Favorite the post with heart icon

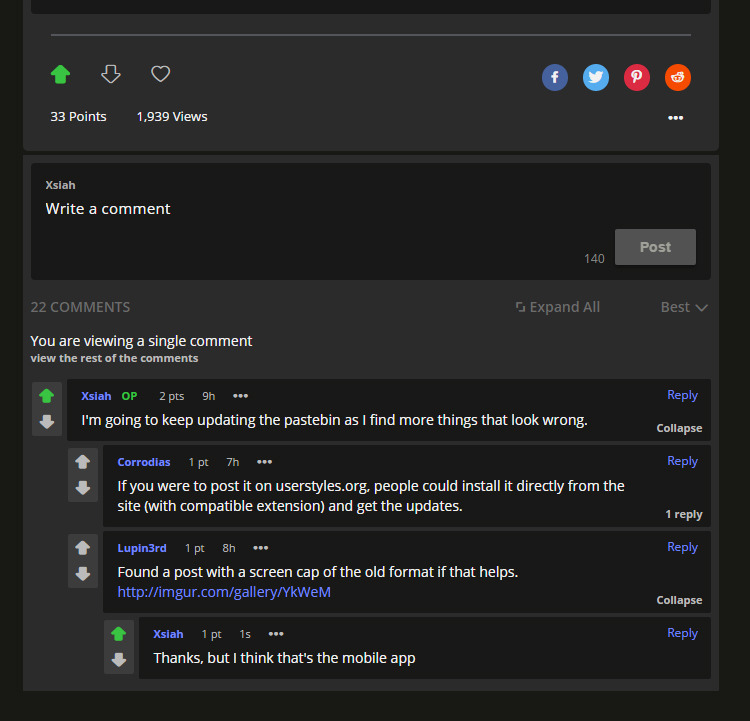[160, 74]
